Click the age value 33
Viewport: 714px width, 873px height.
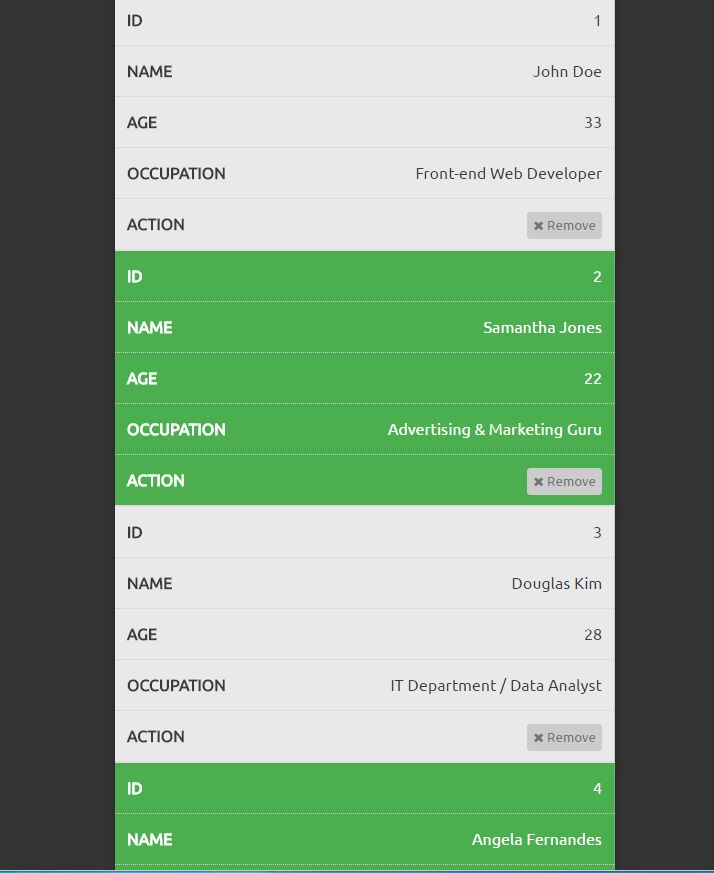[593, 123]
